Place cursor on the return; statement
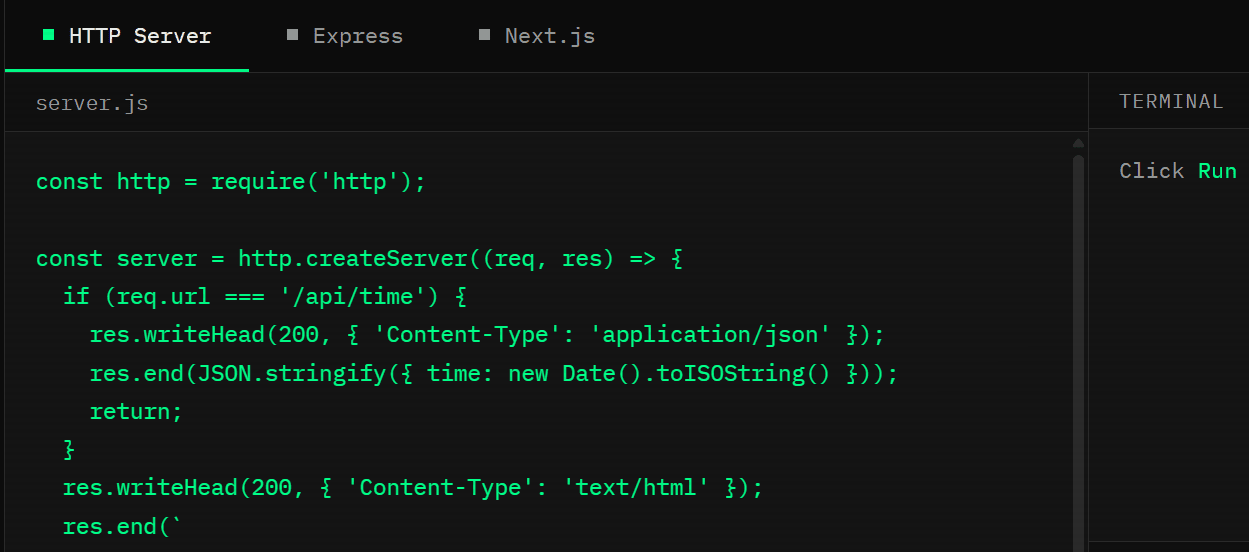The height and width of the screenshot is (552, 1249). pos(136,411)
